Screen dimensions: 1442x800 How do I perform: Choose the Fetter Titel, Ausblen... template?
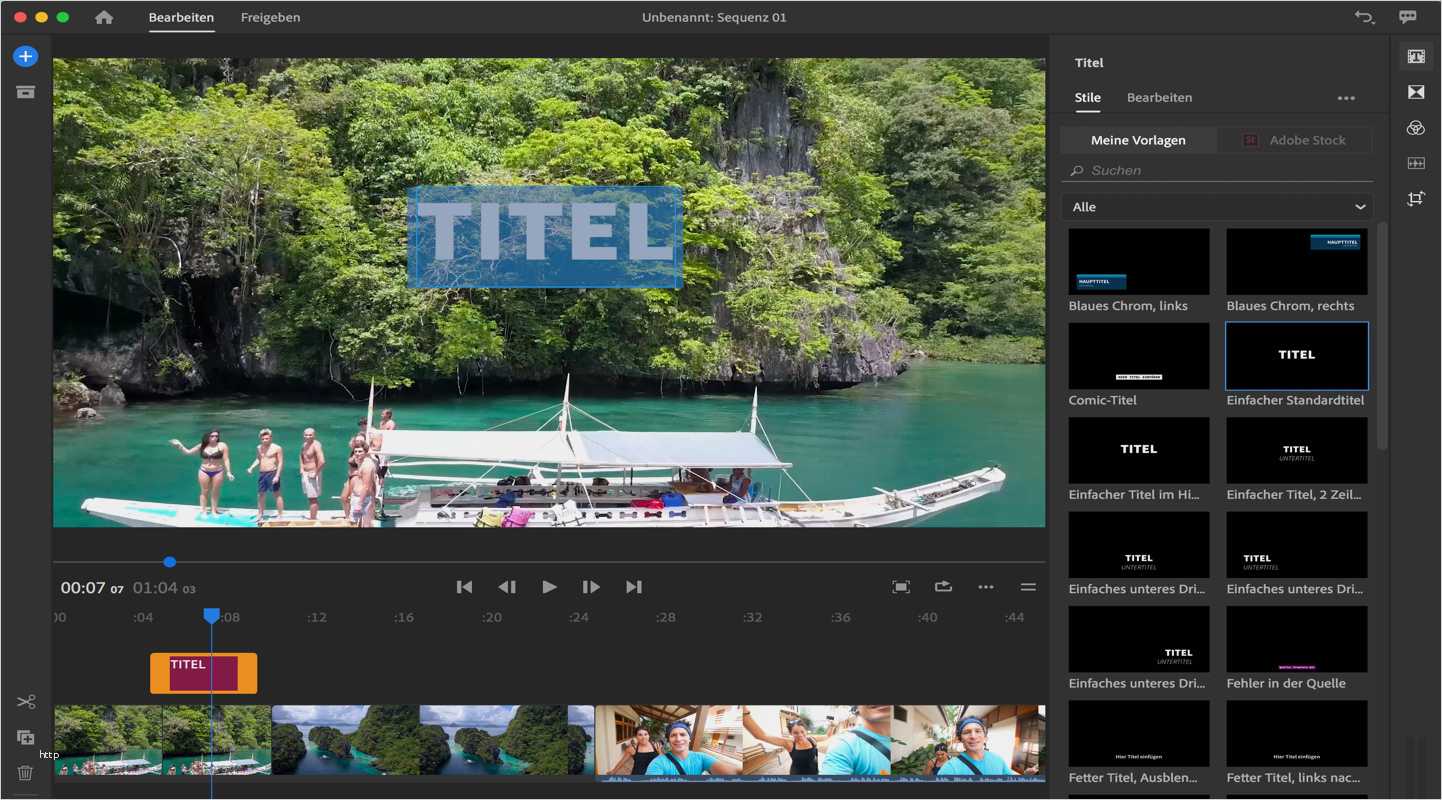pyautogui.click(x=1139, y=734)
